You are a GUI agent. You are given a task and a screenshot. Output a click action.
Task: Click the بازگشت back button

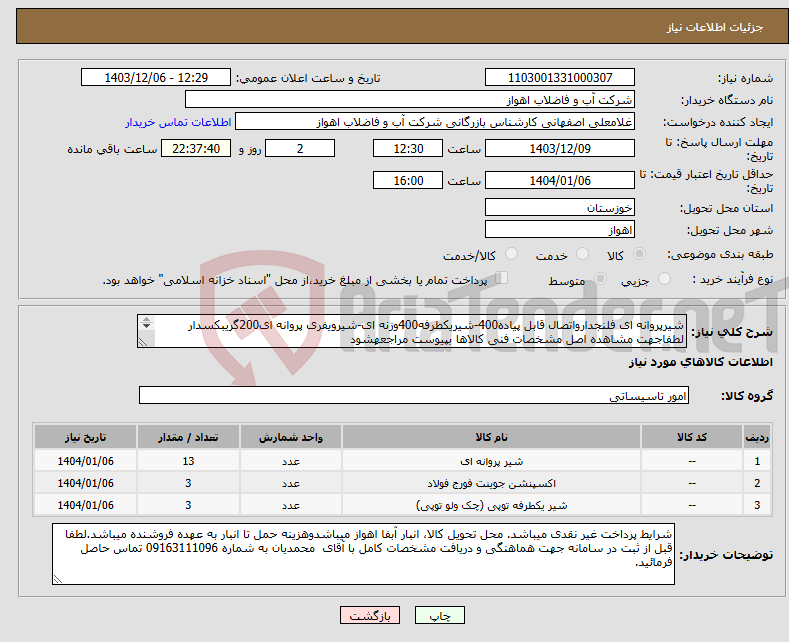pyautogui.click(x=370, y=616)
